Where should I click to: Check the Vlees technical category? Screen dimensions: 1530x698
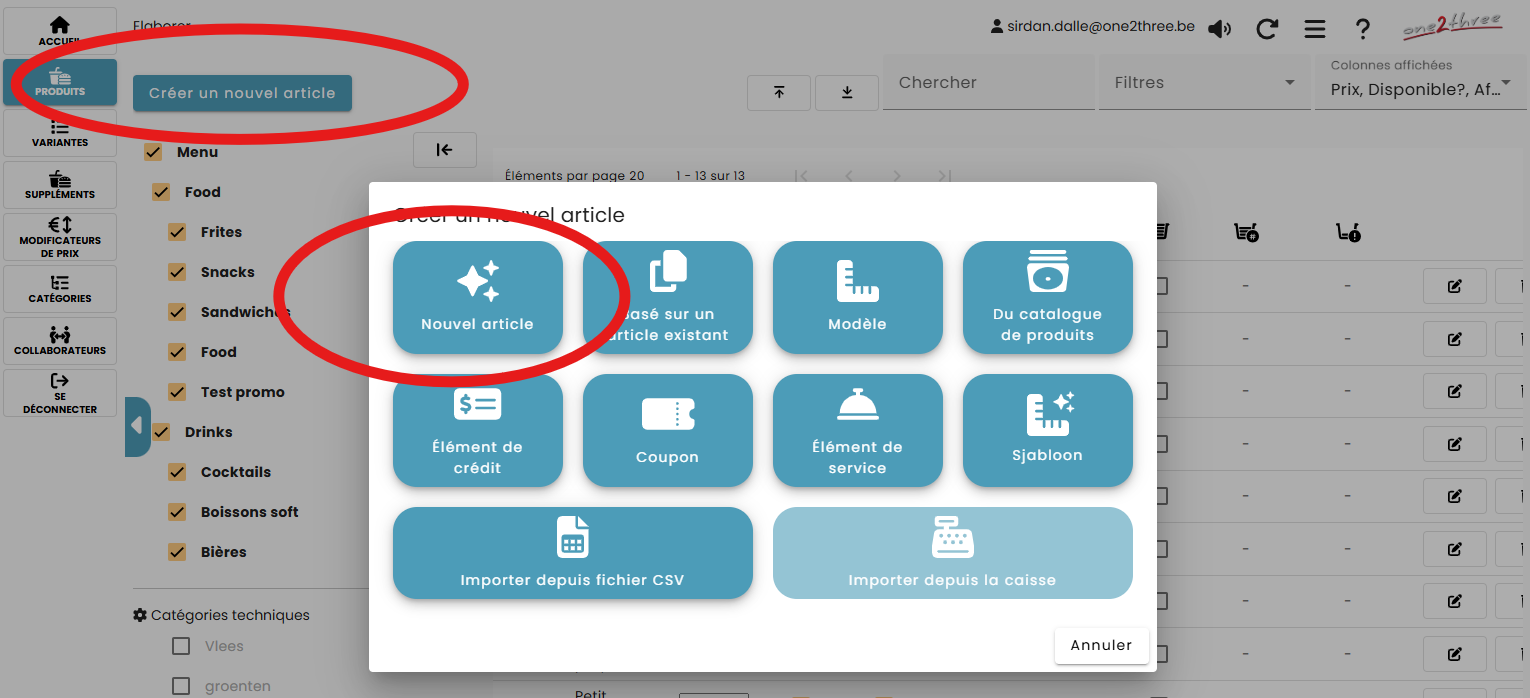(181, 646)
